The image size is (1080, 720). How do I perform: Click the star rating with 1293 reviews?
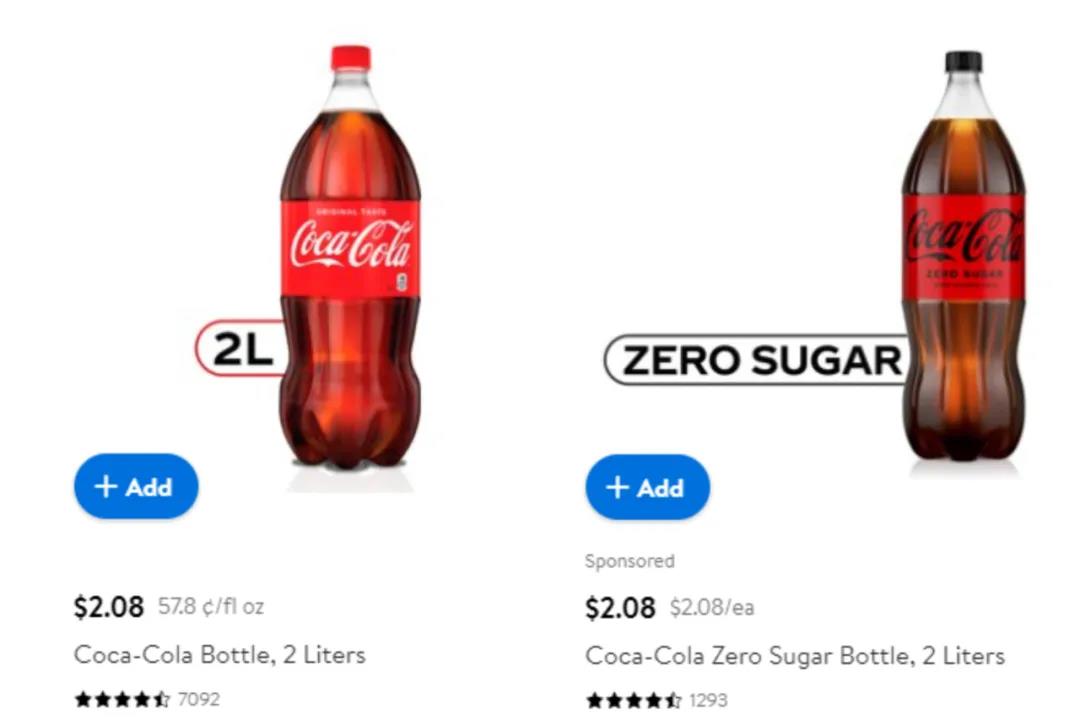pyautogui.click(x=634, y=700)
